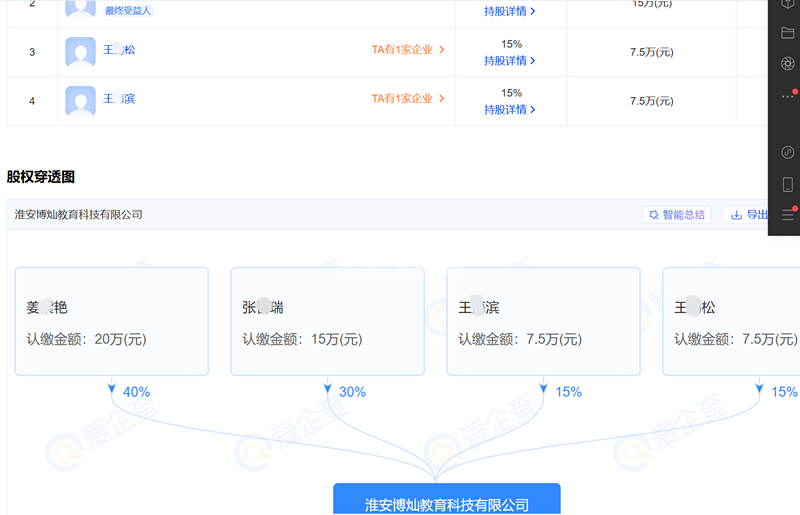
Task: Click the avatar of shareholder row 4
Action: tap(80, 101)
